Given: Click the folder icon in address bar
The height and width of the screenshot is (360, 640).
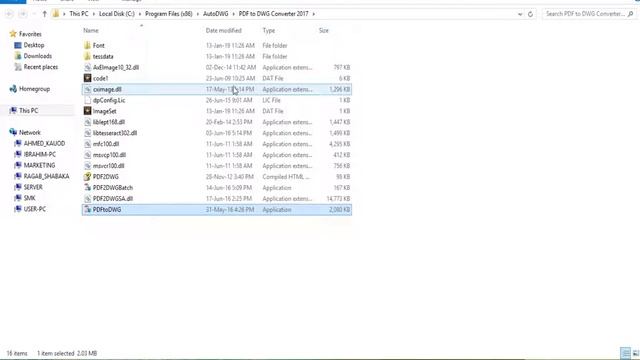Looking at the screenshot, I should [56, 14].
